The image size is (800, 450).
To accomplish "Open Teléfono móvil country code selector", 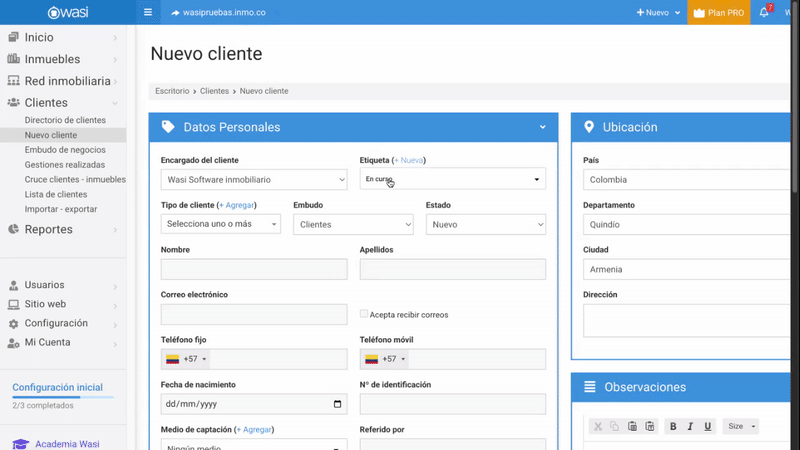I will [x=385, y=359].
